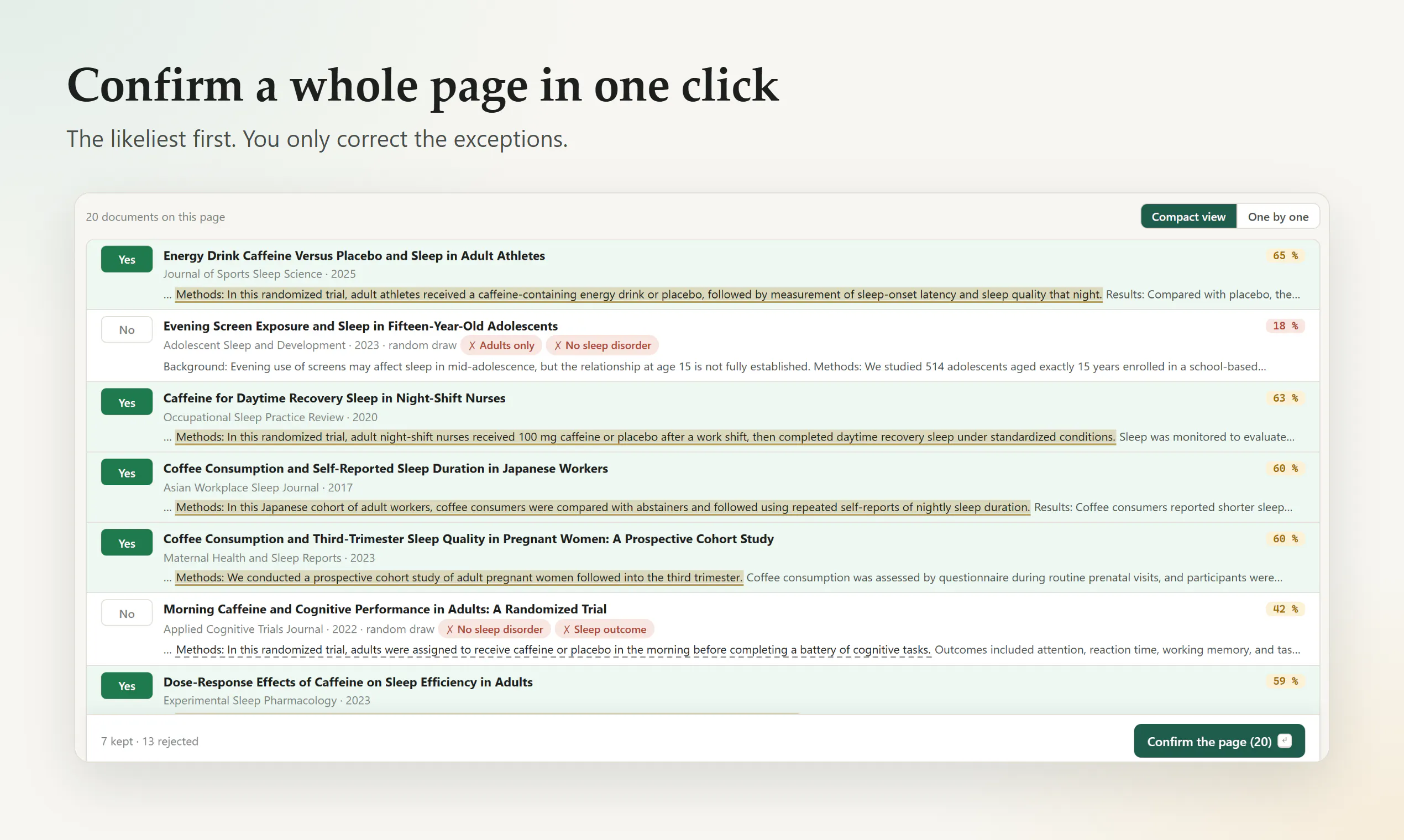The width and height of the screenshot is (1404, 840).
Task: Click the 42 % score badge
Action: (x=1285, y=608)
